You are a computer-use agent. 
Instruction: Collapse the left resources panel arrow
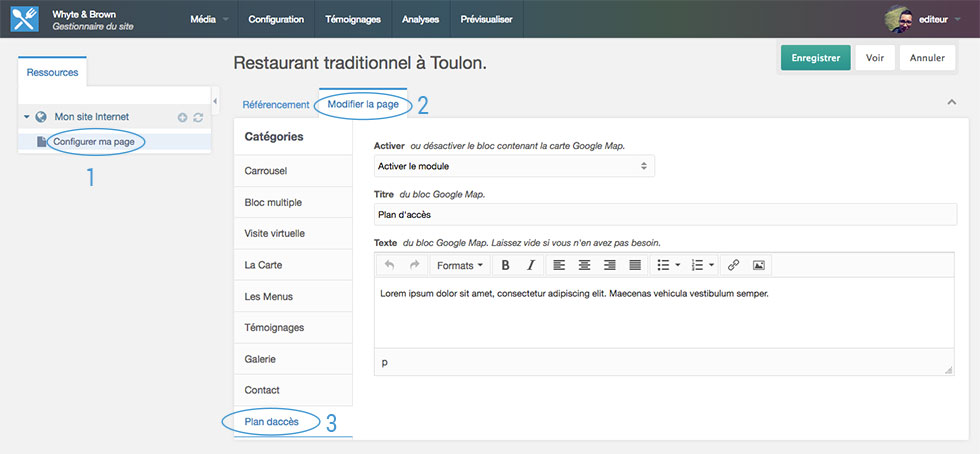[215, 99]
